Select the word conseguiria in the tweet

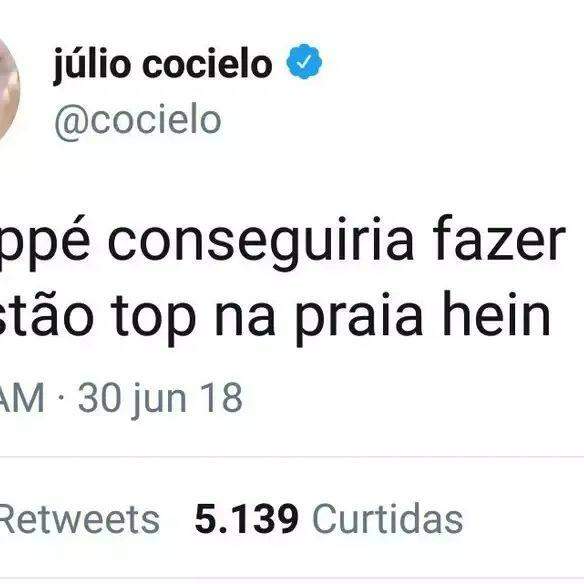tap(261, 243)
